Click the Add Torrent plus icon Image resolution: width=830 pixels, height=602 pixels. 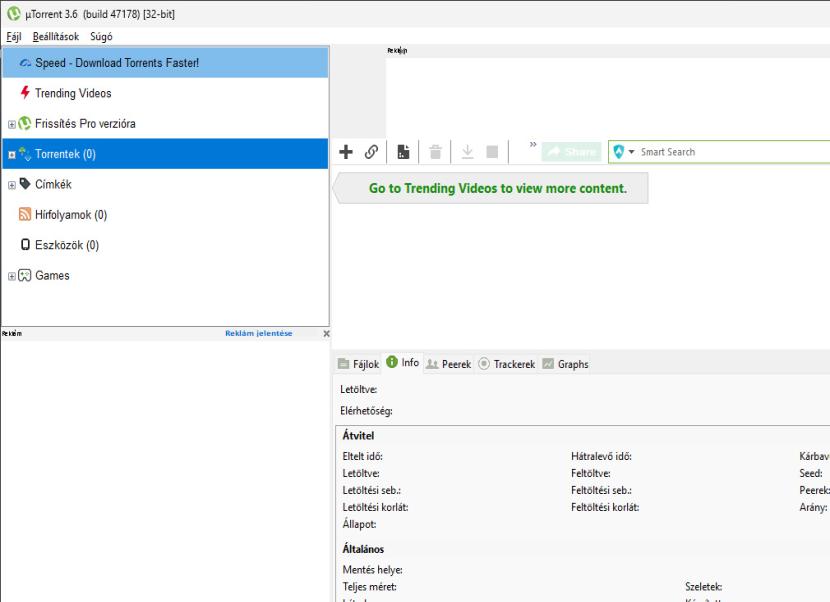(346, 152)
